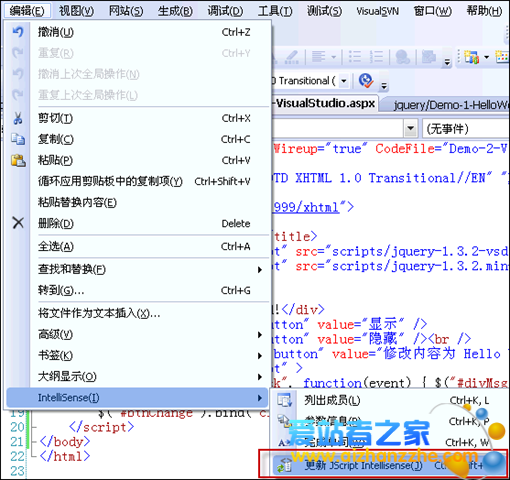Choose Paste (Ctrl+V) menu entry
The image size is (510, 480).
tap(137, 160)
